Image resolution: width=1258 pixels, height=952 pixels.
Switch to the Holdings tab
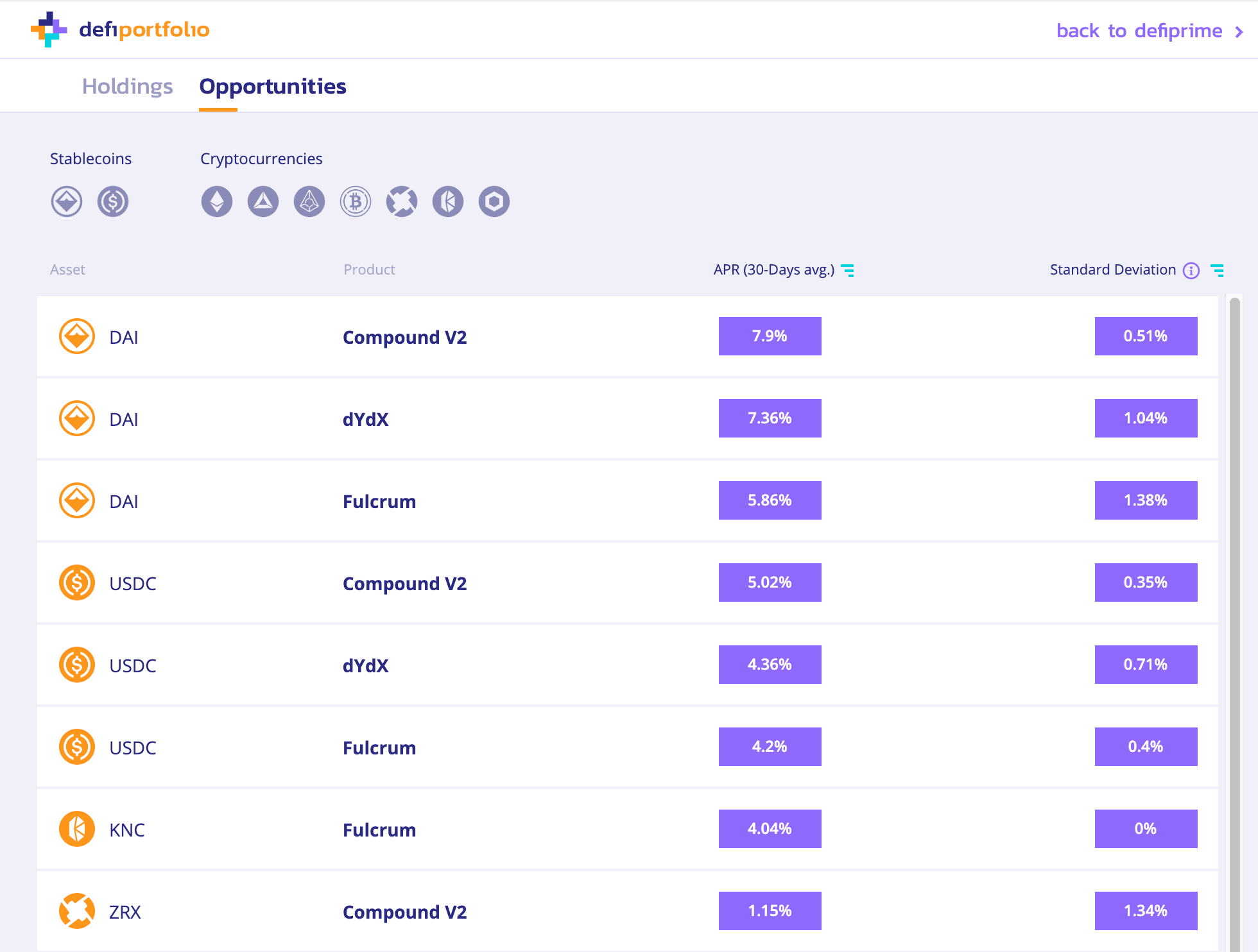coord(127,86)
